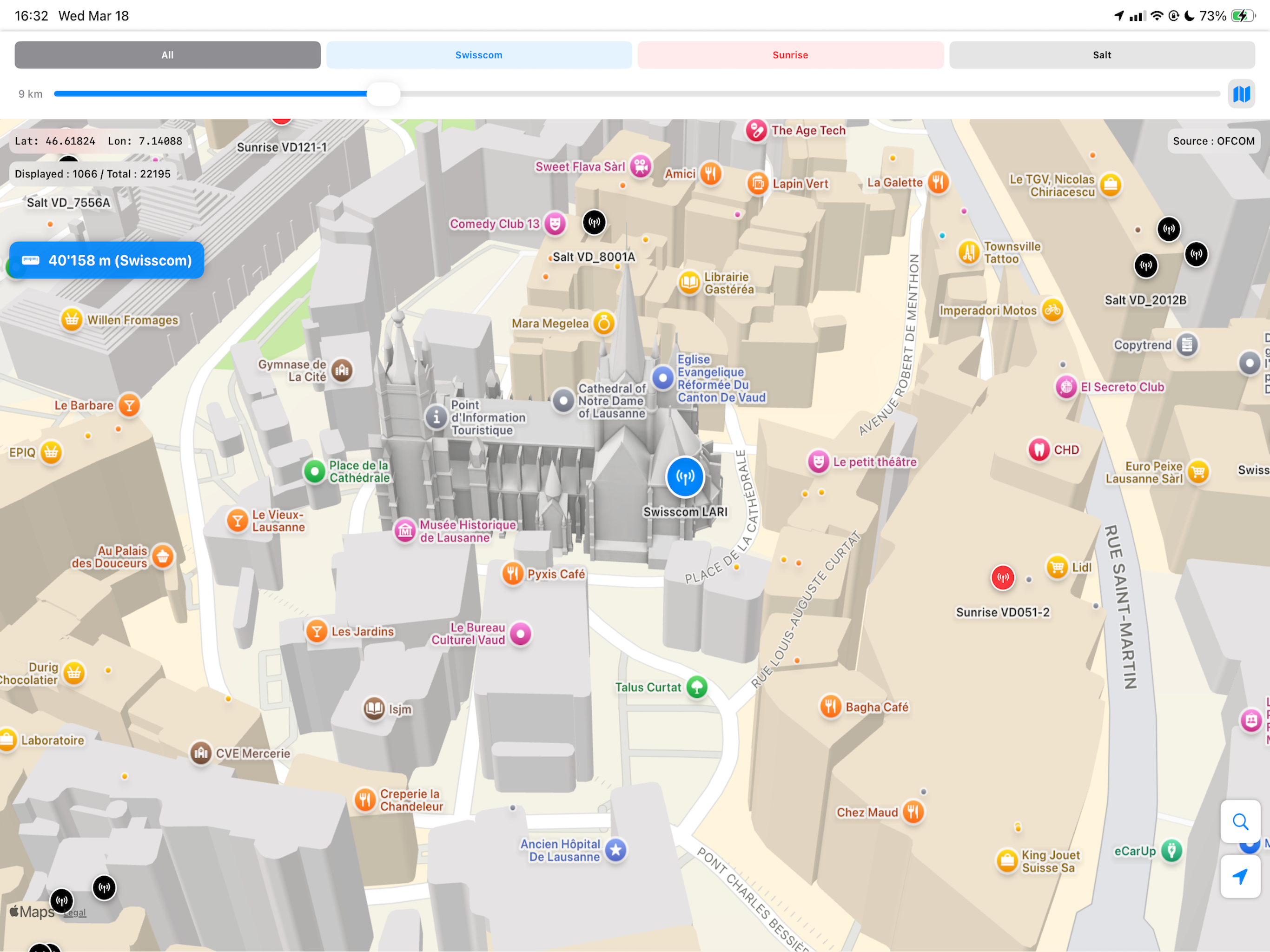Select the red Sunrise VD051-2 antenna marker
Viewport: 1270px width, 952px height.
[x=1003, y=578]
